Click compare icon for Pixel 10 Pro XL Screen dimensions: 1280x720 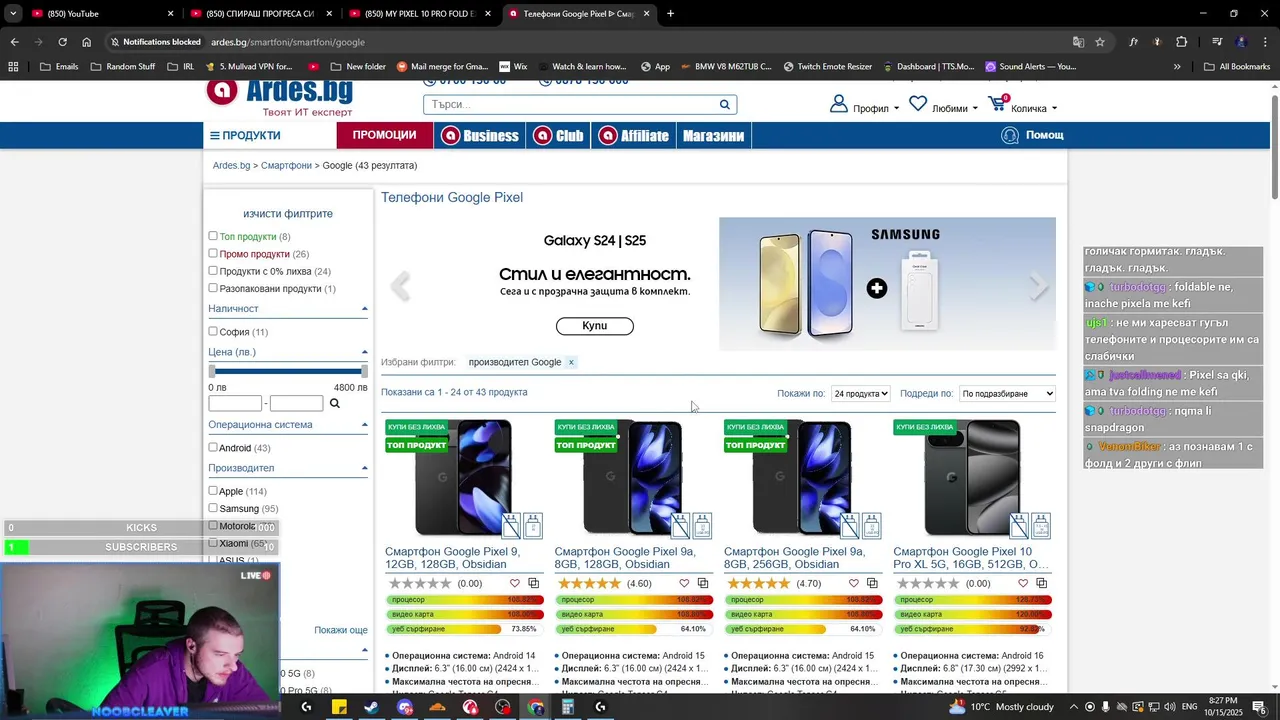tap(1041, 583)
